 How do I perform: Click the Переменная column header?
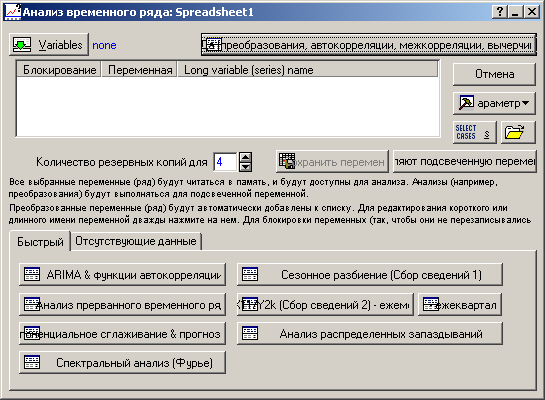tap(140, 70)
